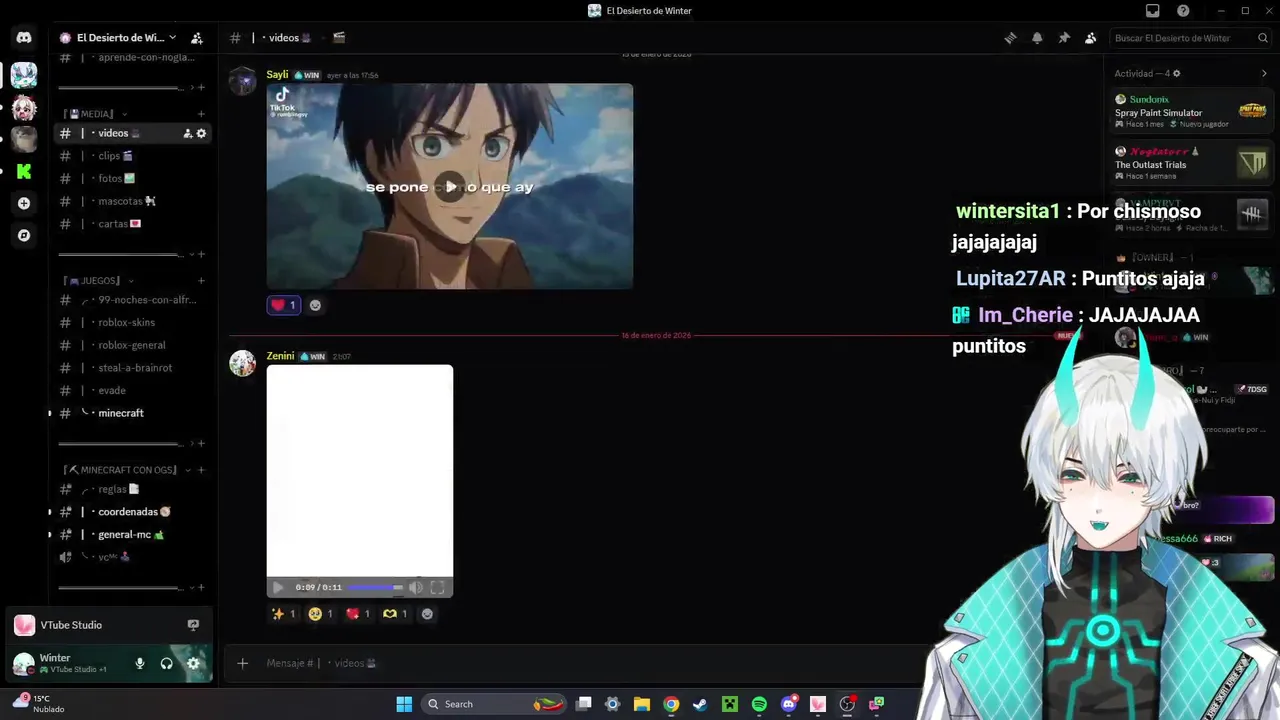The height and width of the screenshot is (720, 1280).
Task: Open Minecraft launcher from the taskbar
Action: coord(730,704)
